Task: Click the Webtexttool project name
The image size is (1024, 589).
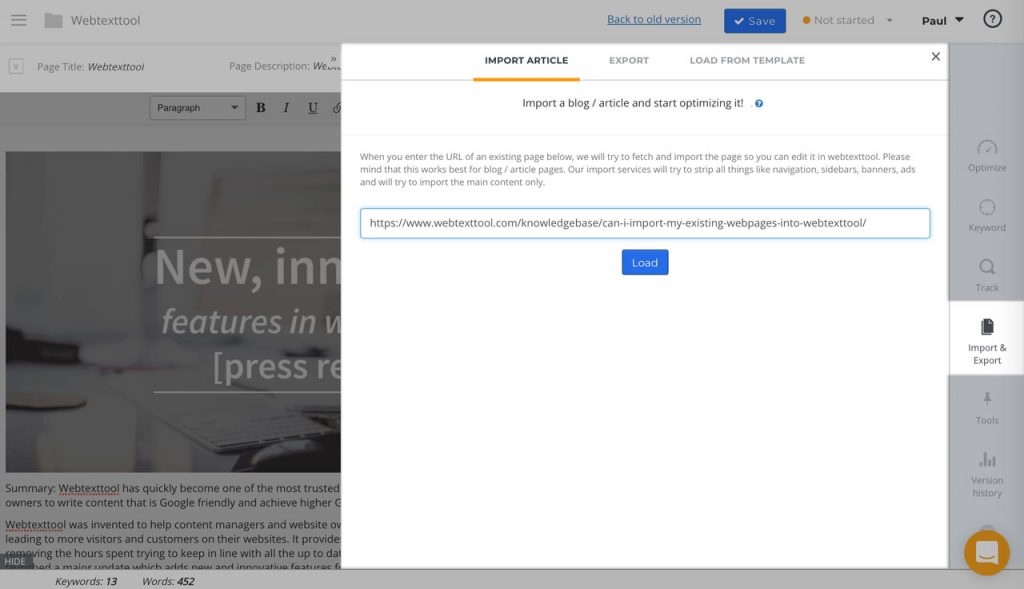Action: (x=105, y=20)
